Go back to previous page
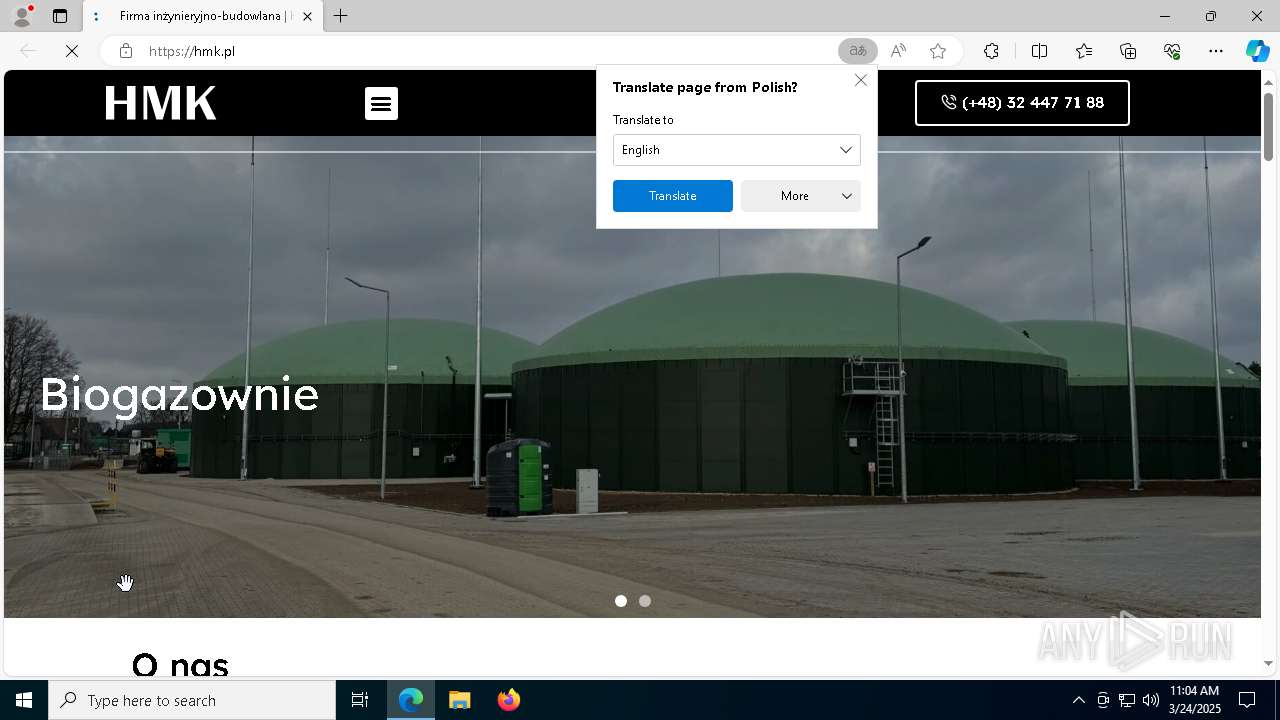Image resolution: width=1280 pixels, height=720 pixels. click(x=28, y=51)
